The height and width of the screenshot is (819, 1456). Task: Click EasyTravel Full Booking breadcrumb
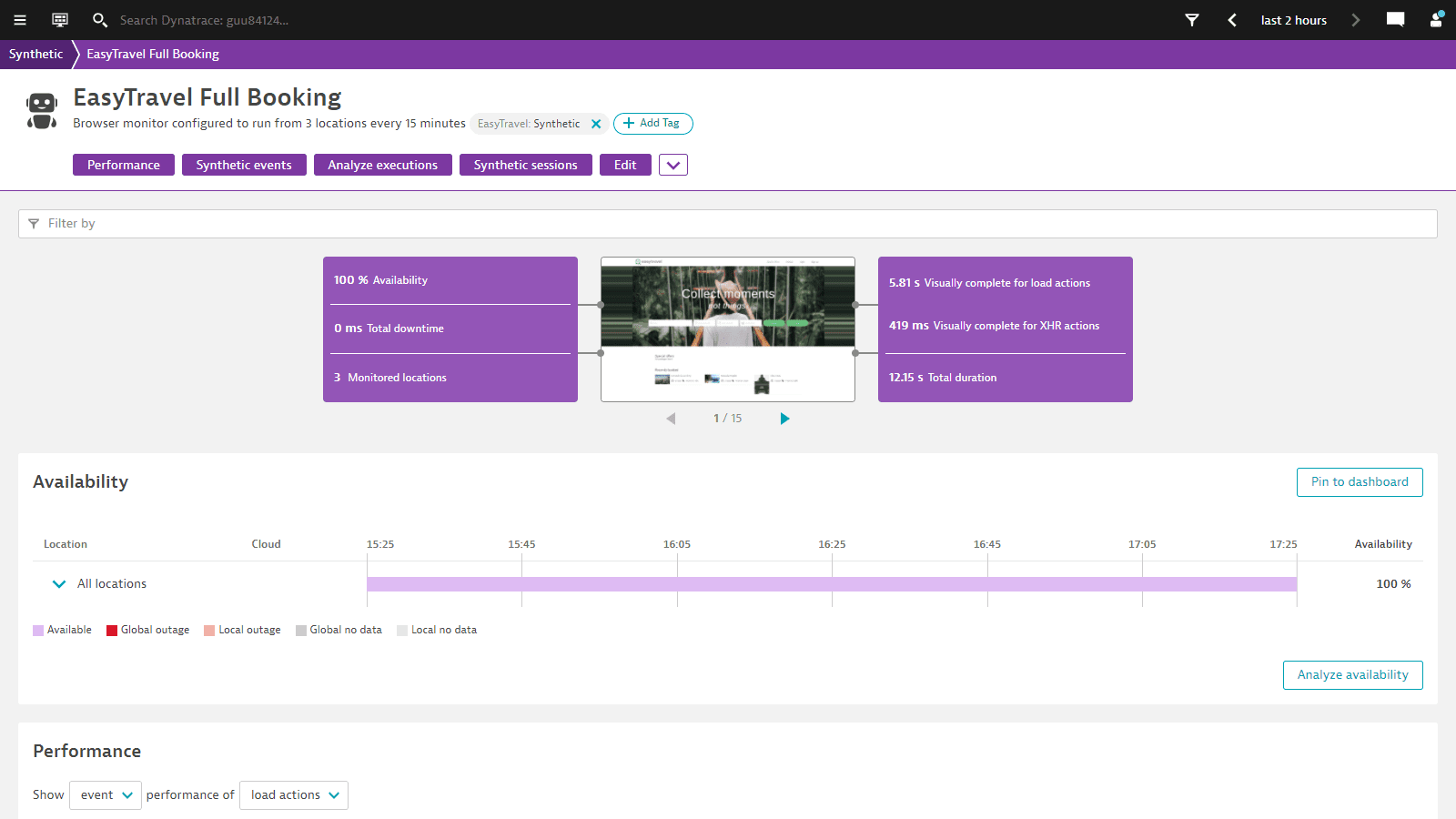(153, 54)
